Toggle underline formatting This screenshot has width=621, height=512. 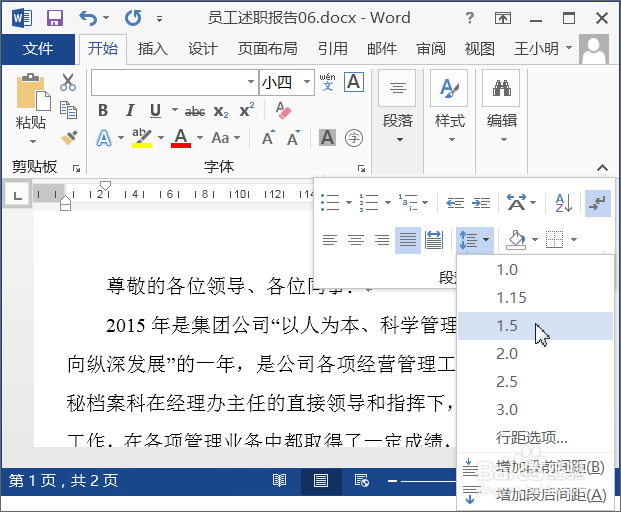pos(156,110)
